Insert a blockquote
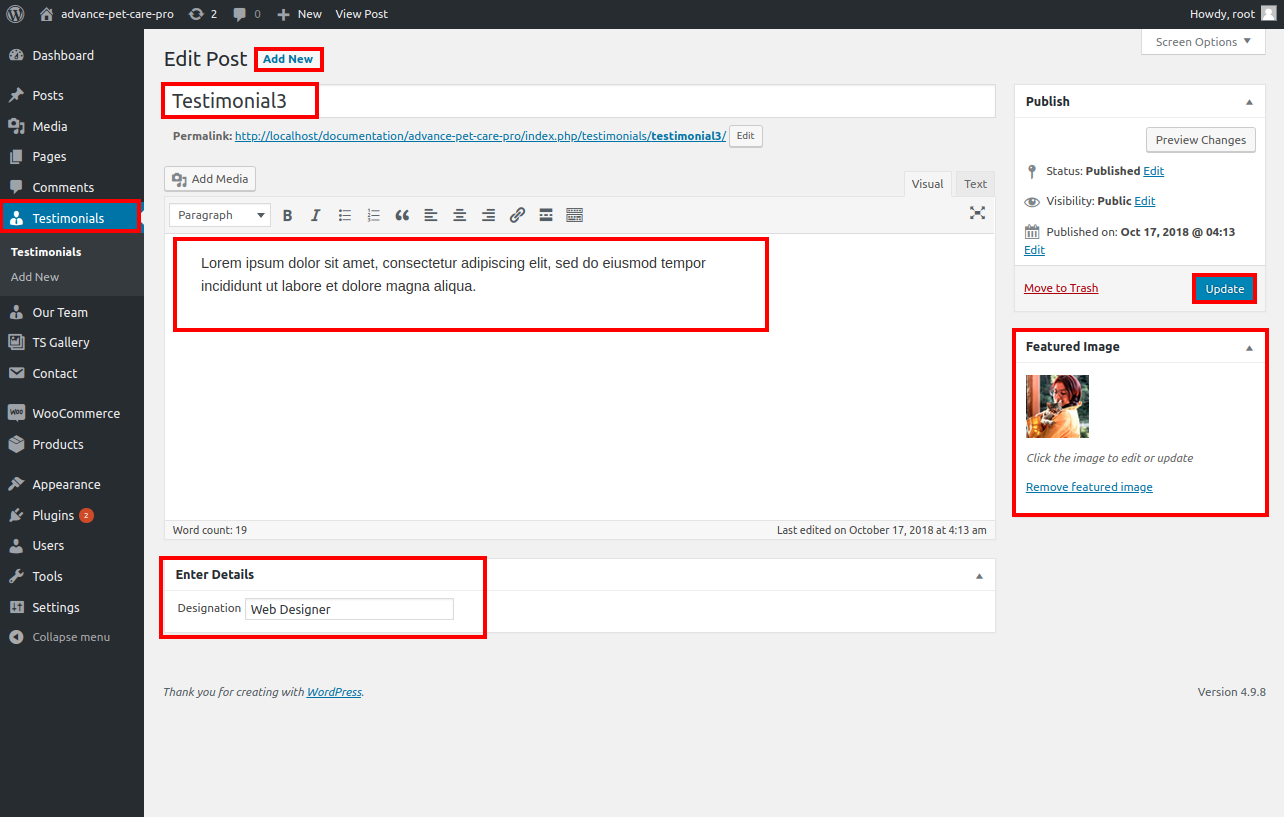1284x817 pixels. pyautogui.click(x=402, y=215)
